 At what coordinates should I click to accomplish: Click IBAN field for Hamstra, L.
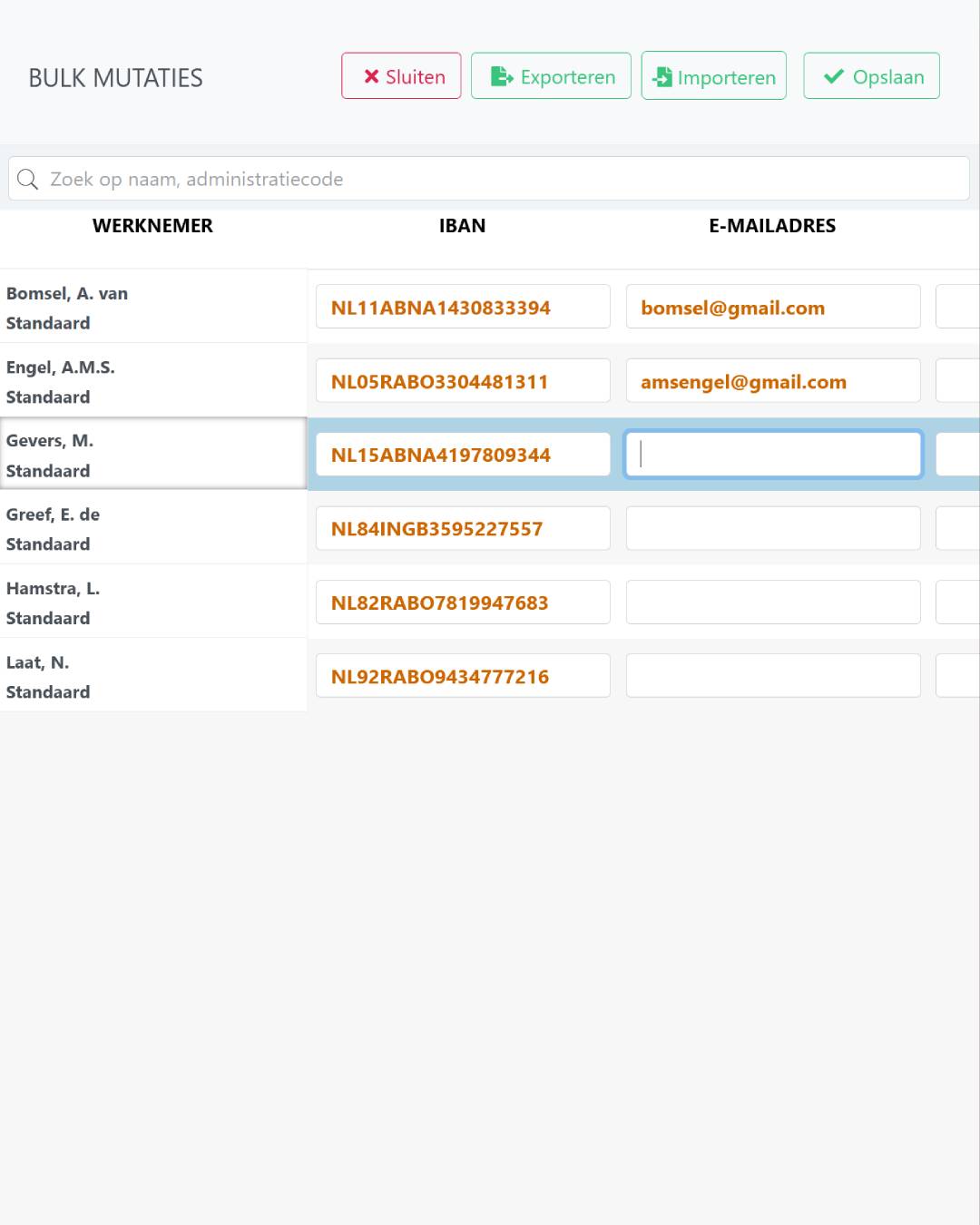point(463,603)
